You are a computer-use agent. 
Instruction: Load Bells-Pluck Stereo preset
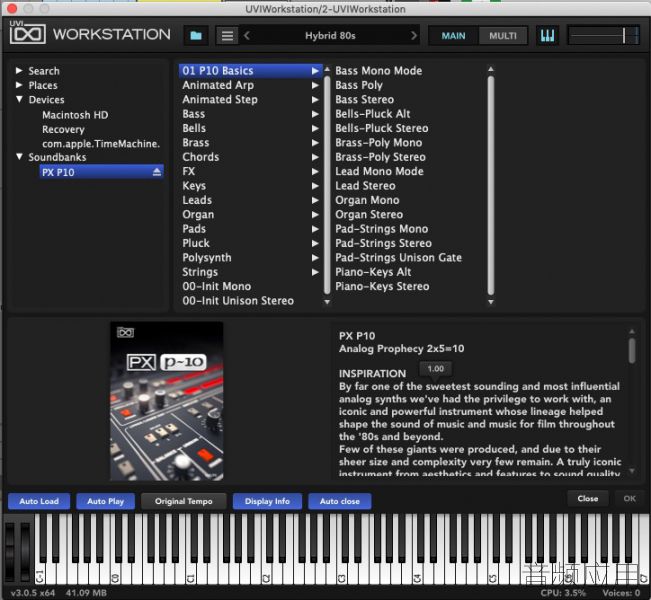point(382,128)
